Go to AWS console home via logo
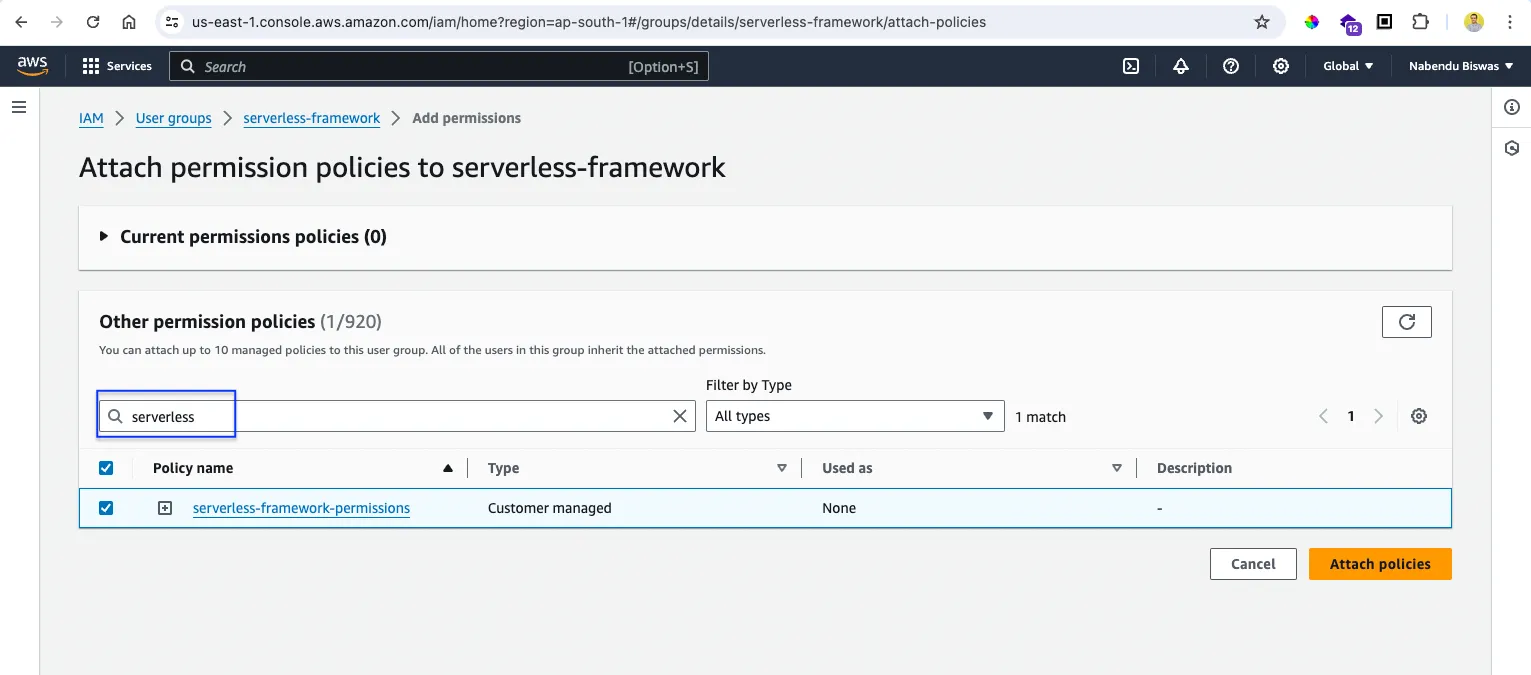The width and height of the screenshot is (1531, 675). pos(32,66)
